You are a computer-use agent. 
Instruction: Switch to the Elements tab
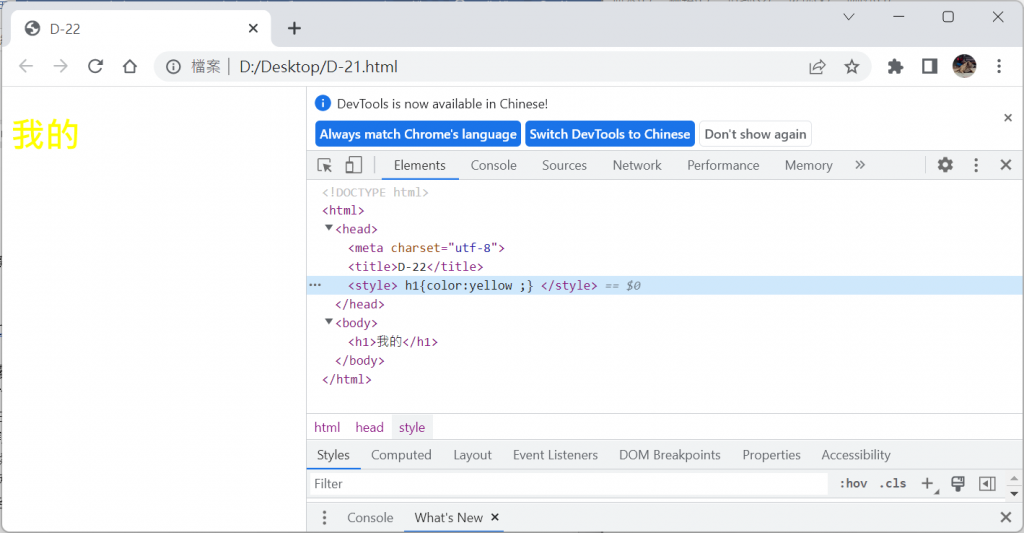[x=420, y=165]
